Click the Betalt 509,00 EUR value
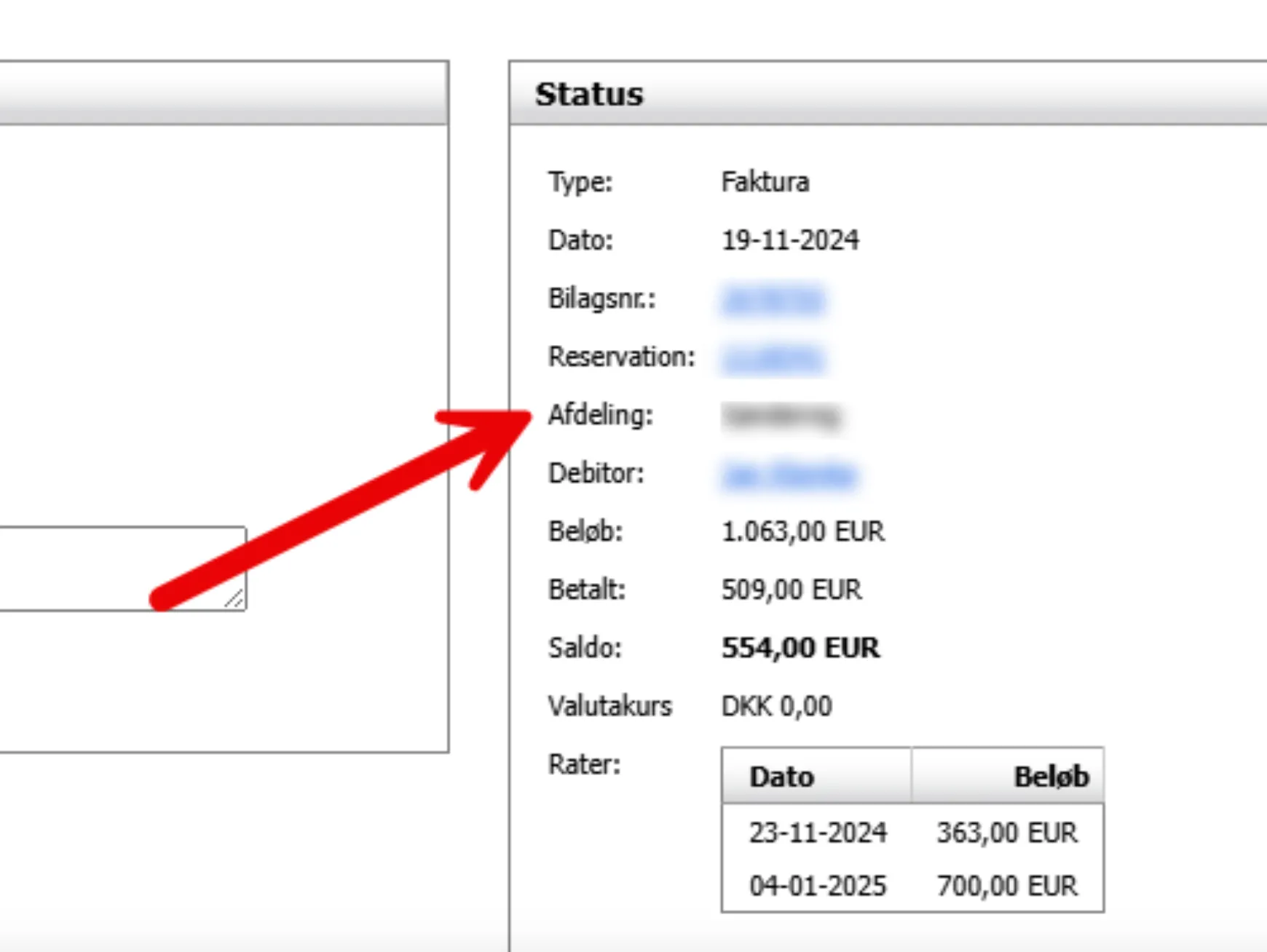Image resolution: width=1267 pixels, height=952 pixels. pos(792,590)
